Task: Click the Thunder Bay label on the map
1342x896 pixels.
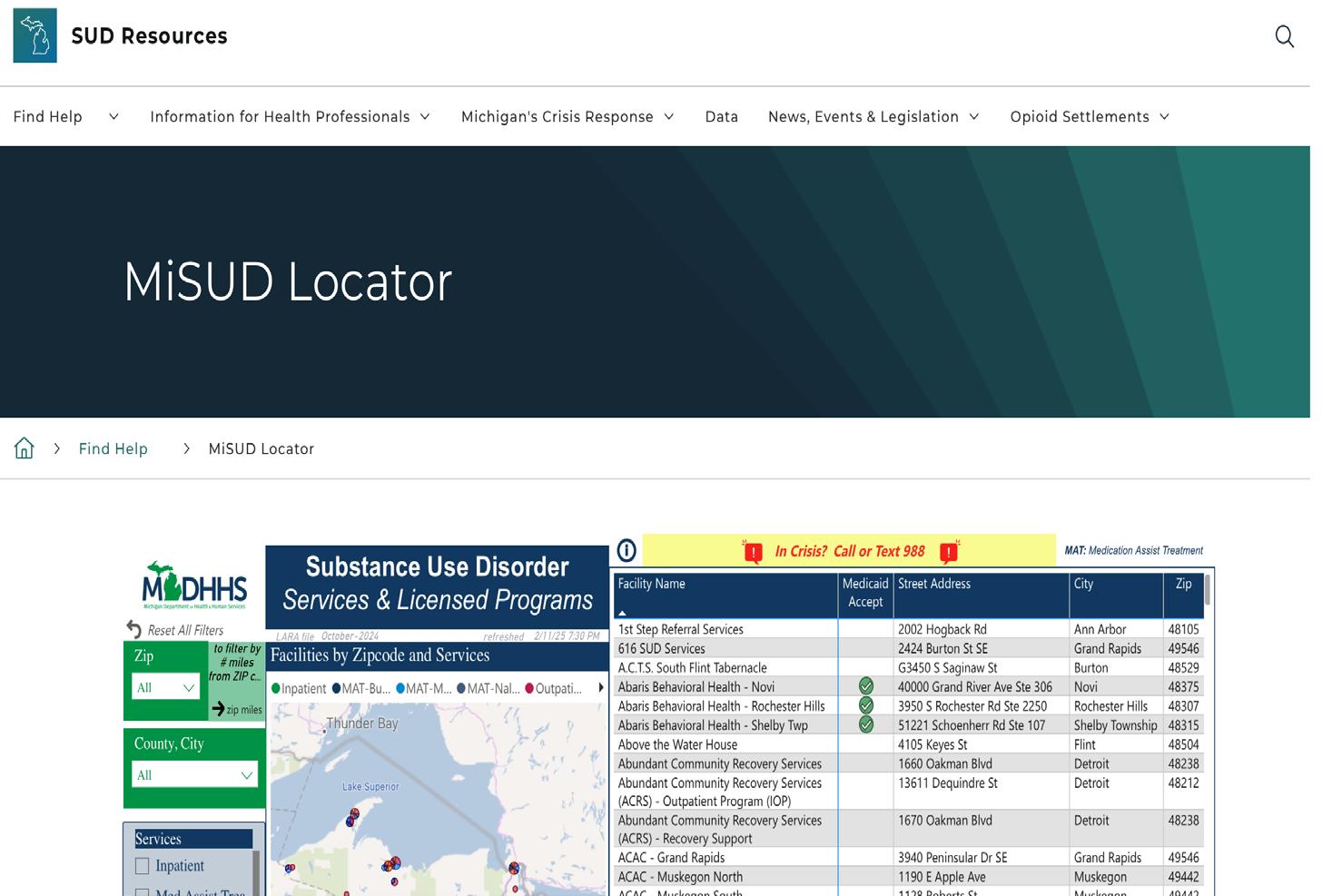Action: pos(362,724)
